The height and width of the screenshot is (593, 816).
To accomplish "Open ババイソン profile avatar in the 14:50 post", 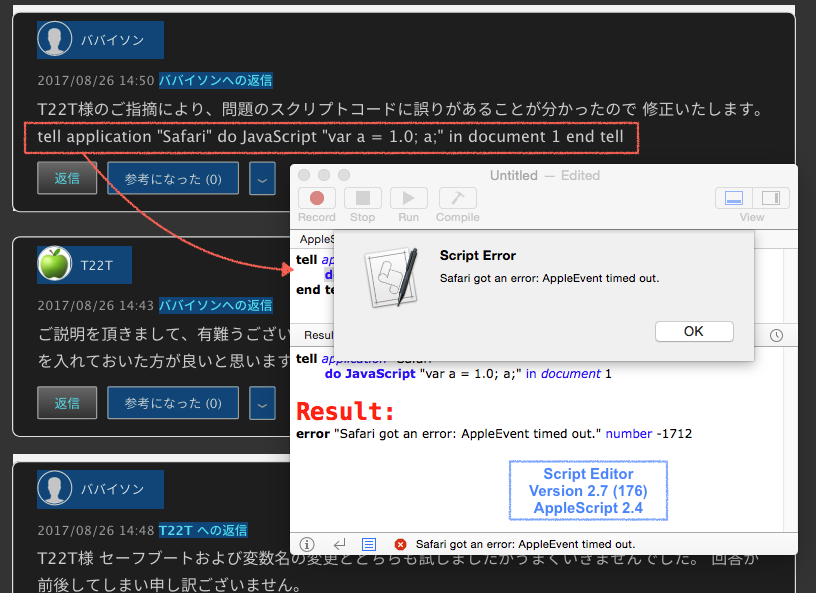I will pos(55,39).
